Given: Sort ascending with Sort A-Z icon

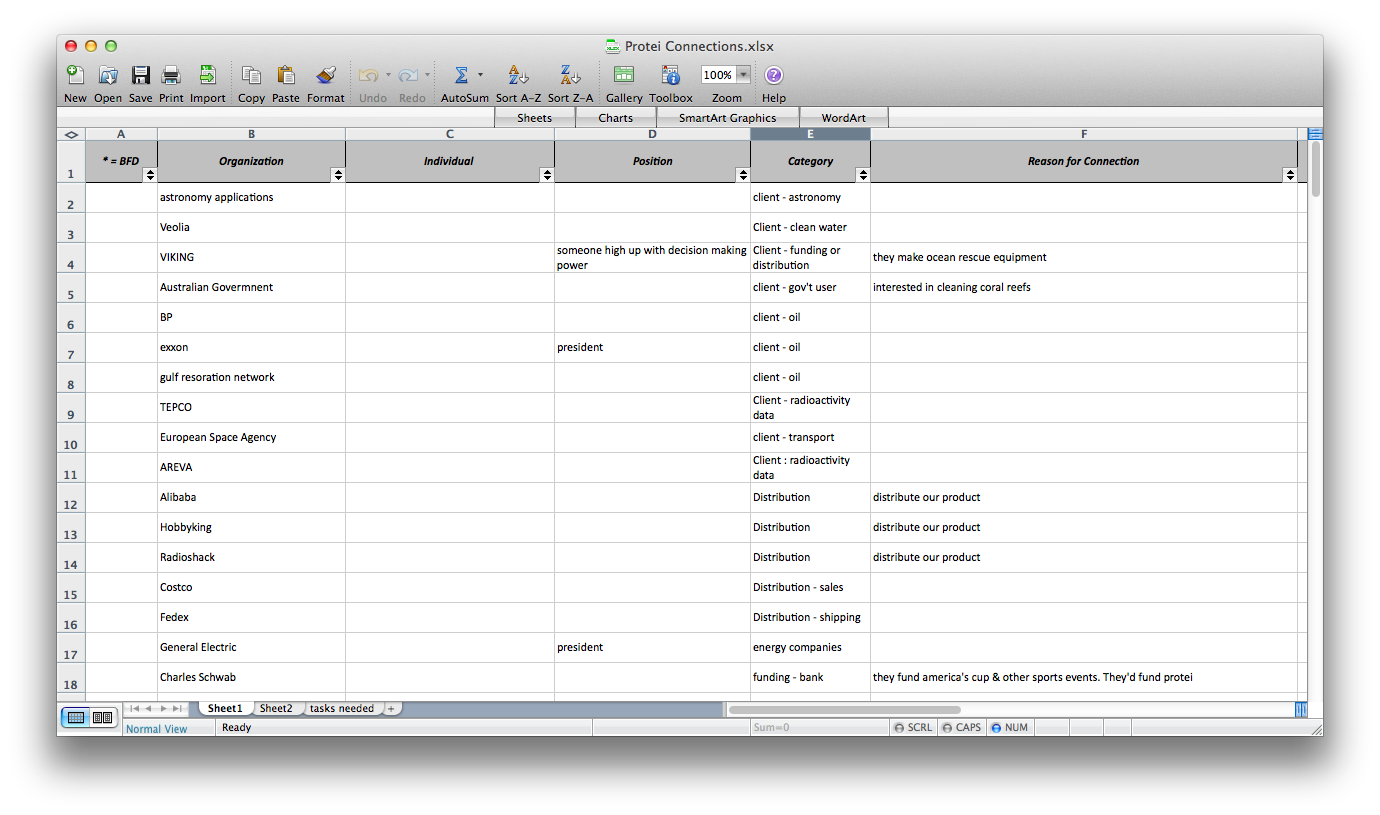Looking at the screenshot, I should point(518,75).
